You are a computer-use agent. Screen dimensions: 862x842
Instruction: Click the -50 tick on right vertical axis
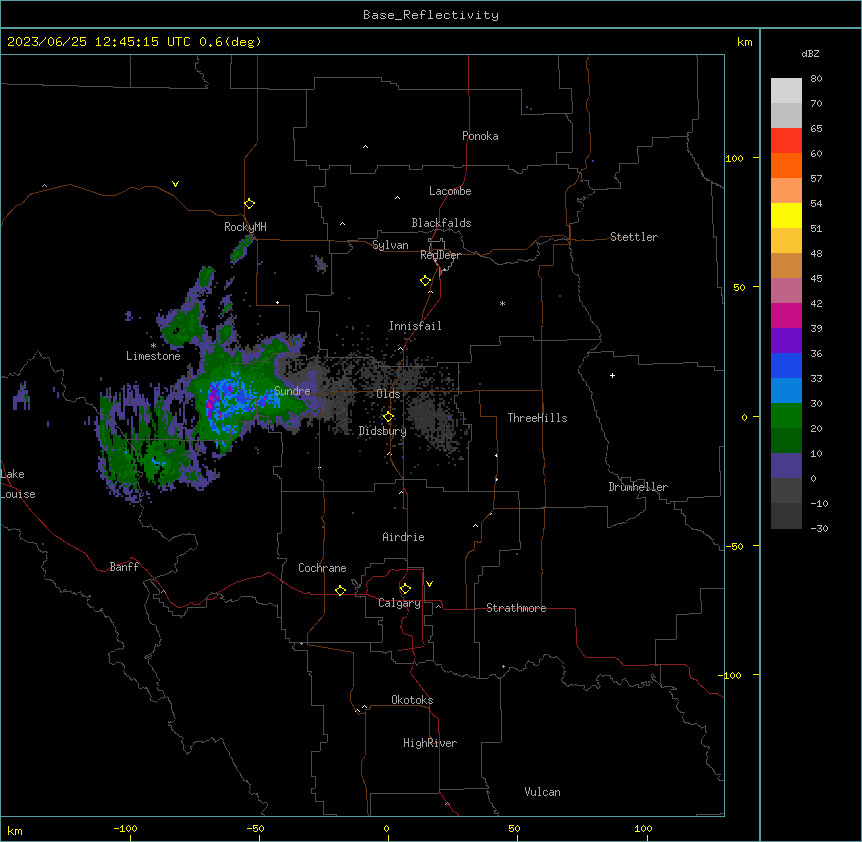point(734,546)
